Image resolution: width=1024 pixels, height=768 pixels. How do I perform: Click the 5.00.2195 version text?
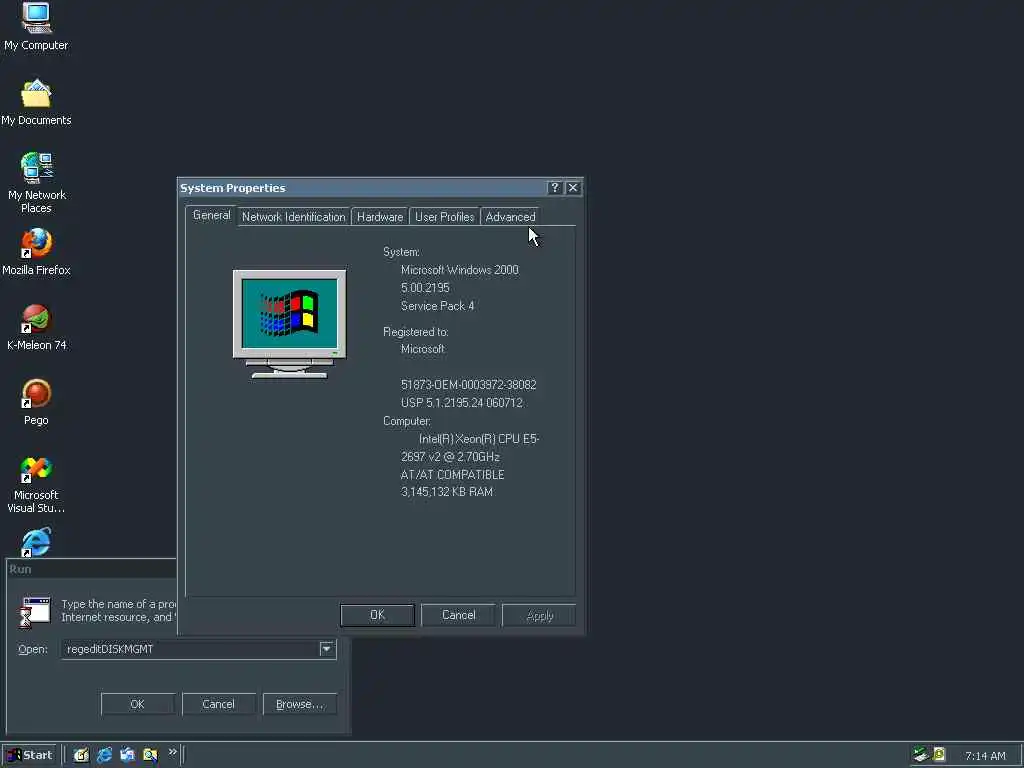(425, 288)
